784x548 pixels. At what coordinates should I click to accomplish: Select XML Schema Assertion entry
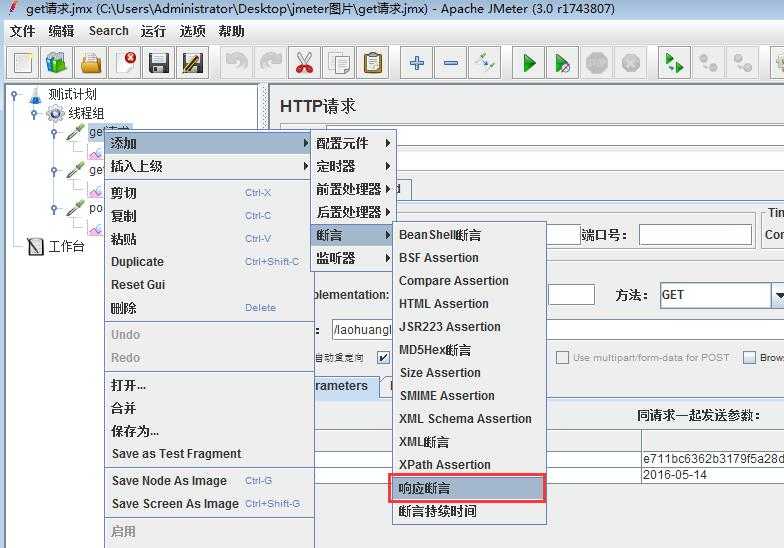(x=469, y=418)
